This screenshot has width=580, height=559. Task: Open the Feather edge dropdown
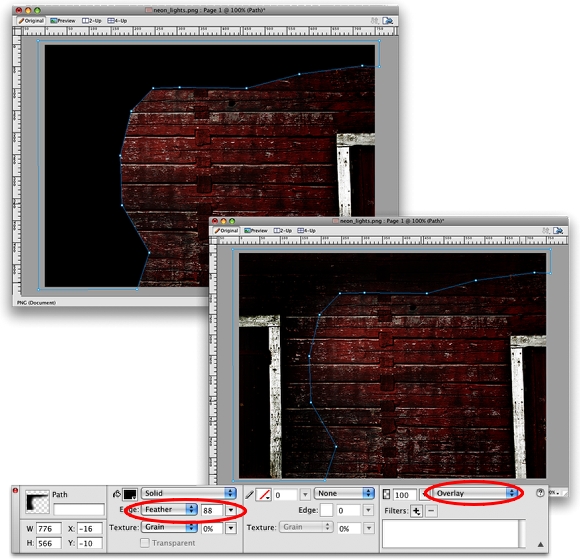coord(169,509)
